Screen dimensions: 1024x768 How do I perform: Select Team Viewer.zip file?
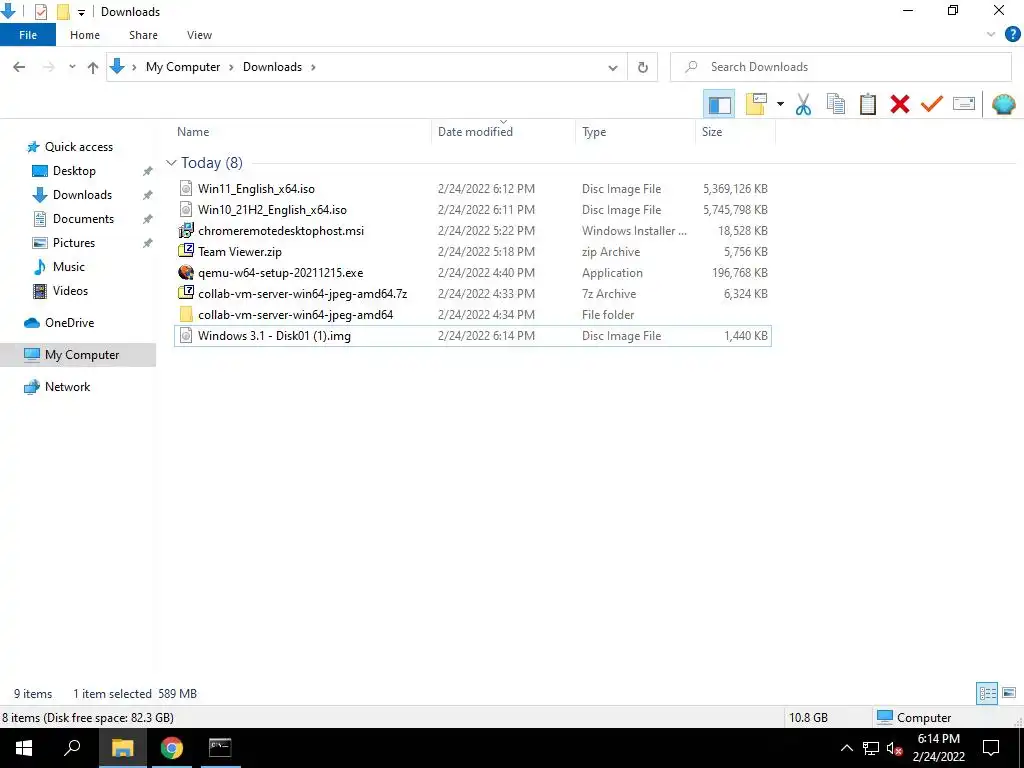[473, 251]
